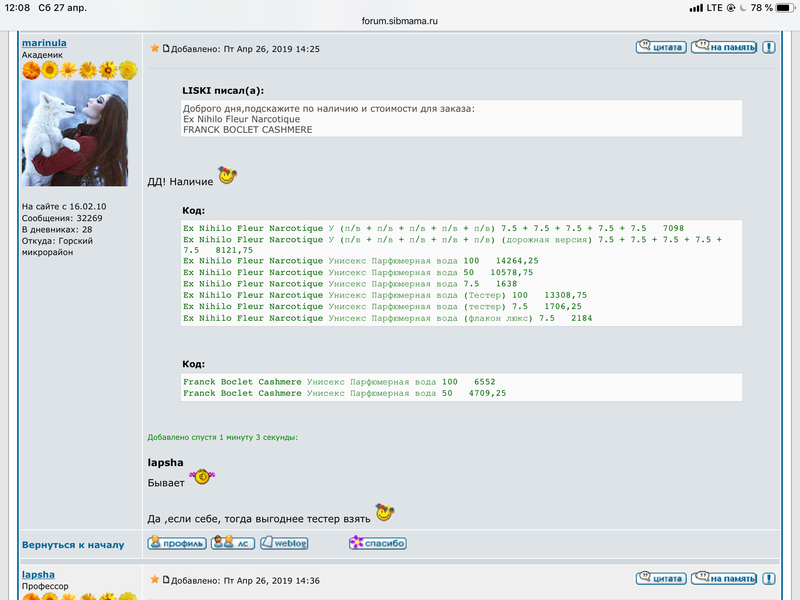Tap the forum.sibmama.ru address bar

[x=399, y=21]
